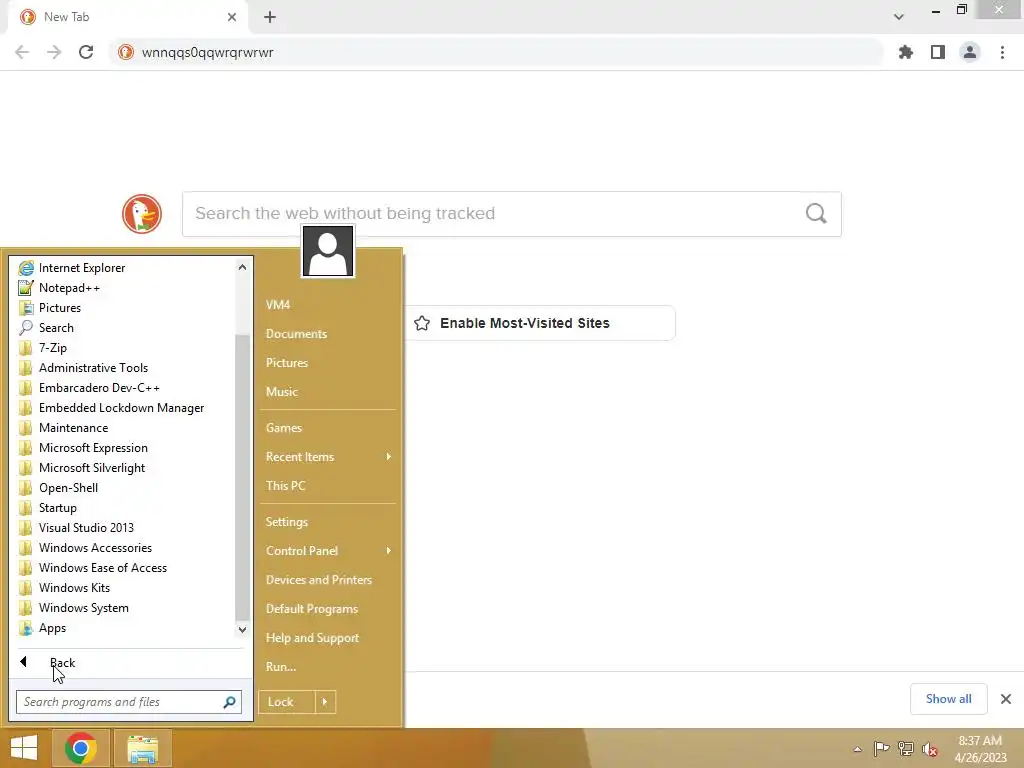Viewport: 1024px width, 768px height.
Task: Click the user account picture
Action: coord(328,251)
